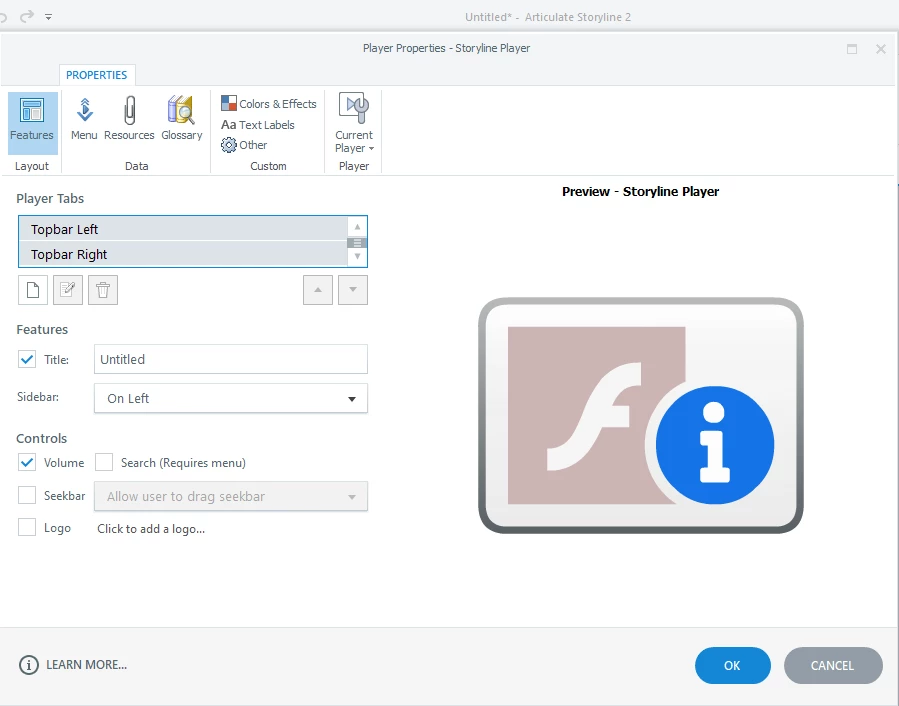The image size is (899, 706).
Task: Enable the Seekbar checkbox
Action: pos(27,495)
